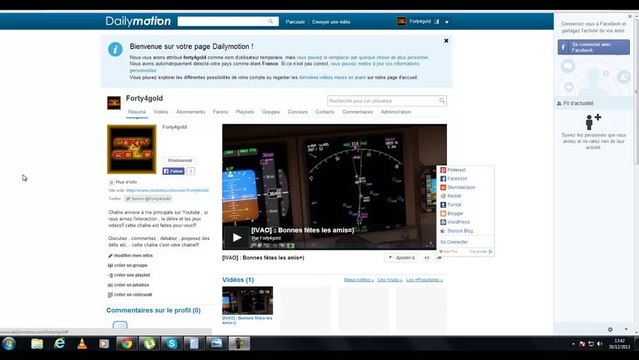
Task: Open the Vidéos tab
Action: (x=161, y=112)
